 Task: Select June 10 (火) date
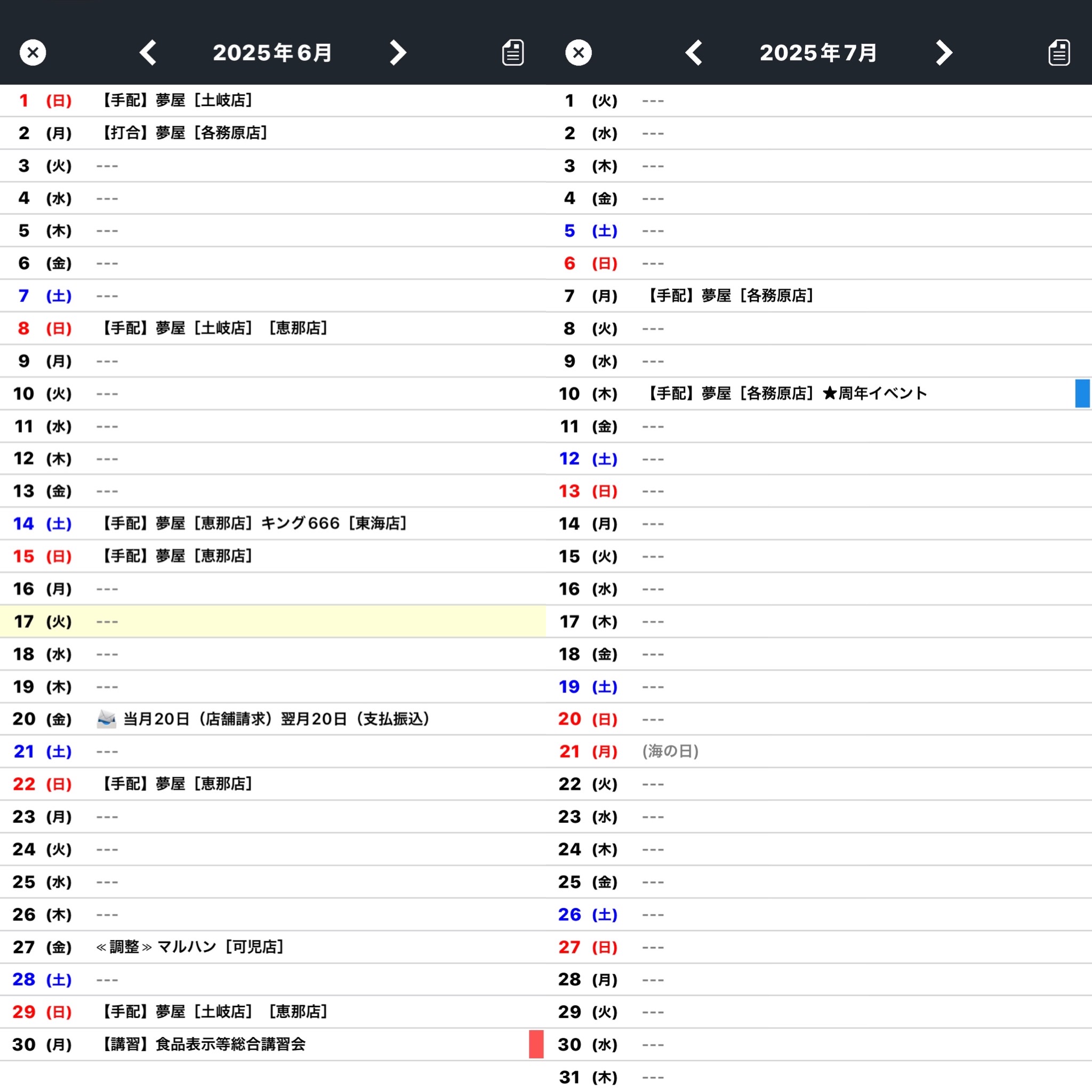(43, 394)
